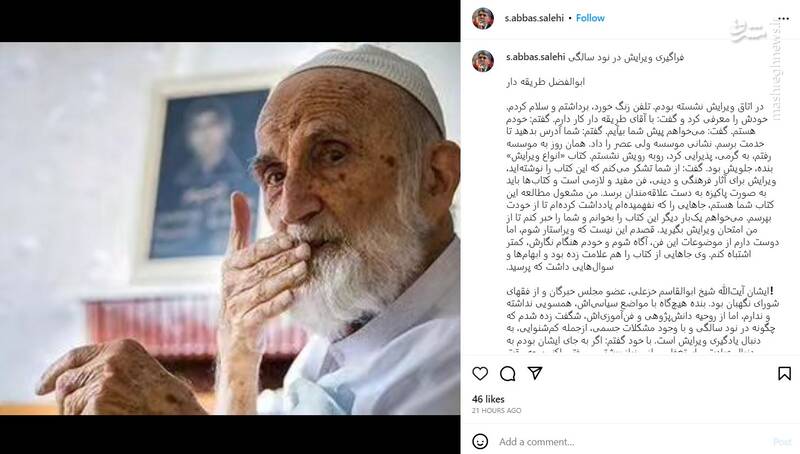This screenshot has height=454, width=800.
Task: Like the post with the heart icon
Action: pos(480,373)
